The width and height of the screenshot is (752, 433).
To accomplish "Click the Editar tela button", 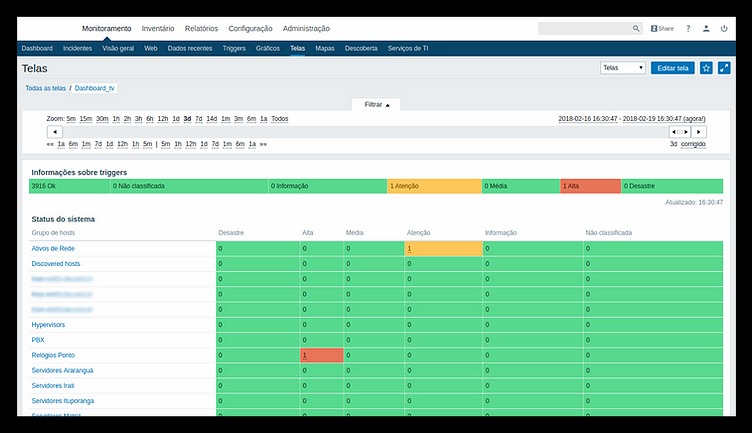I will (671, 68).
